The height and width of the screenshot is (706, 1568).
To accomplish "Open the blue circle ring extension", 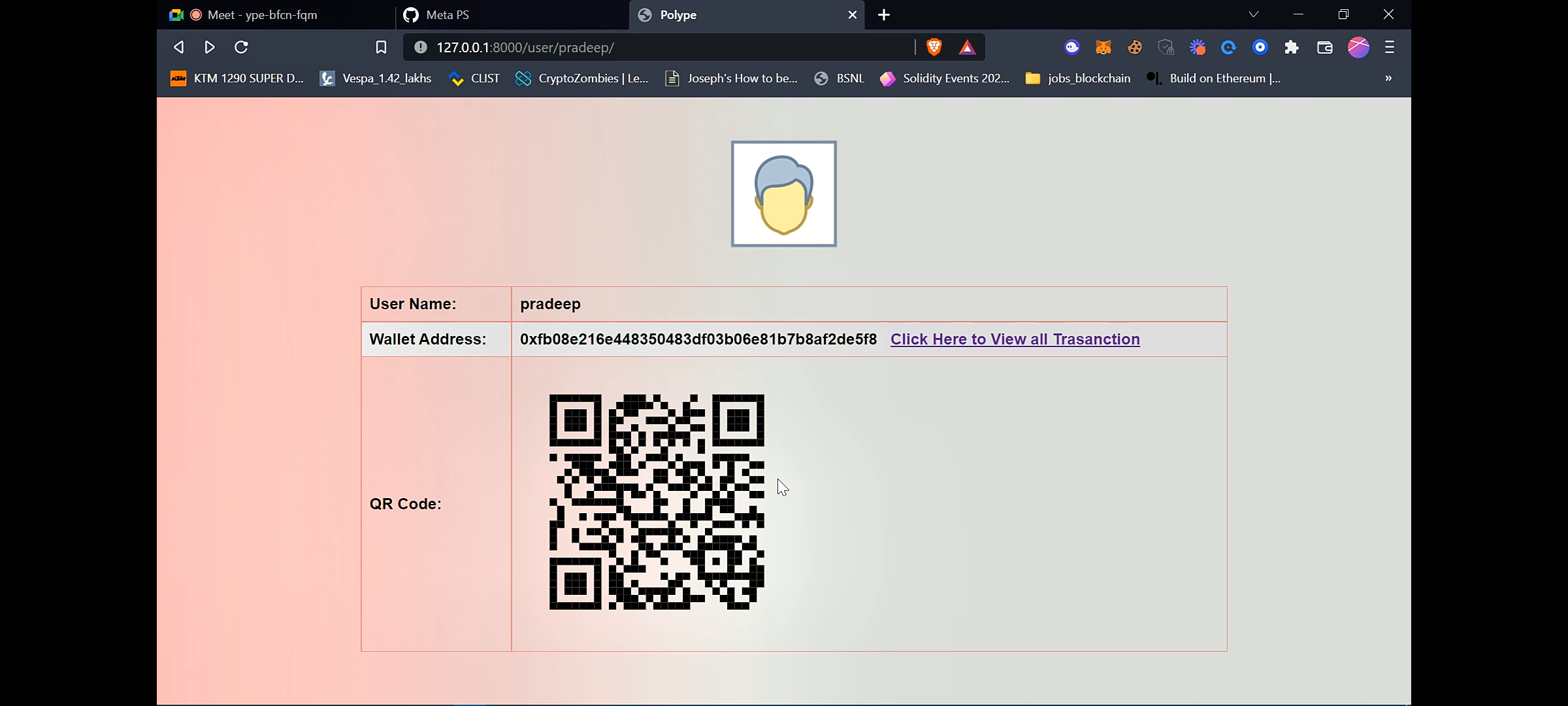I will 1260,47.
